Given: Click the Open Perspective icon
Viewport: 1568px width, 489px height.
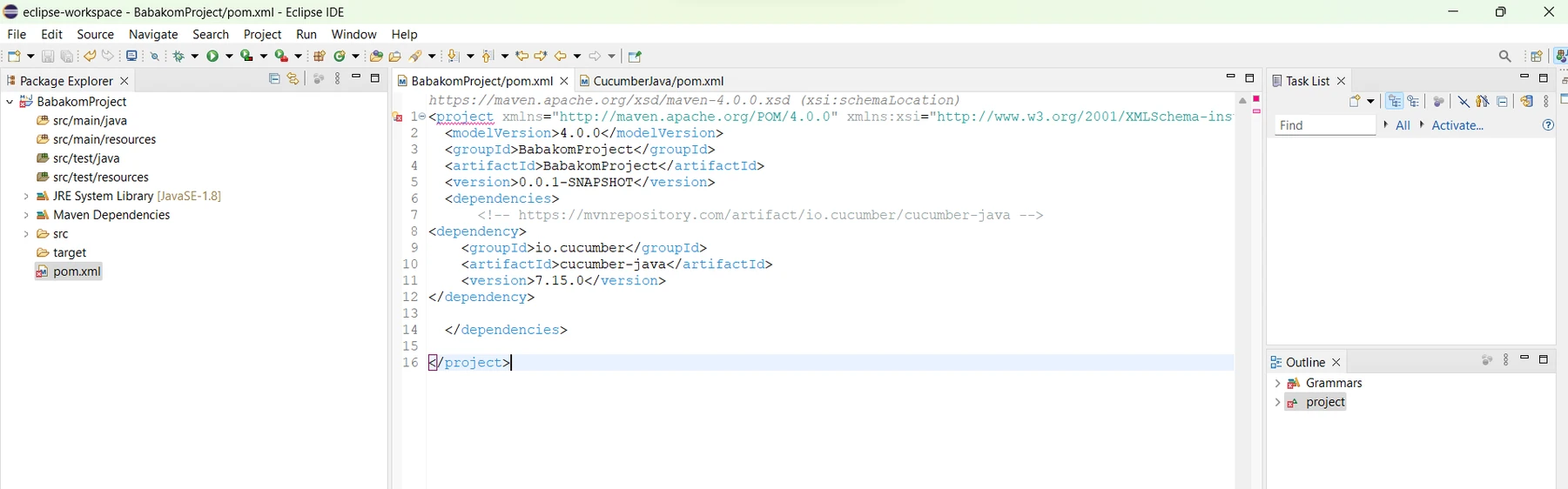Looking at the screenshot, I should tap(1537, 57).
